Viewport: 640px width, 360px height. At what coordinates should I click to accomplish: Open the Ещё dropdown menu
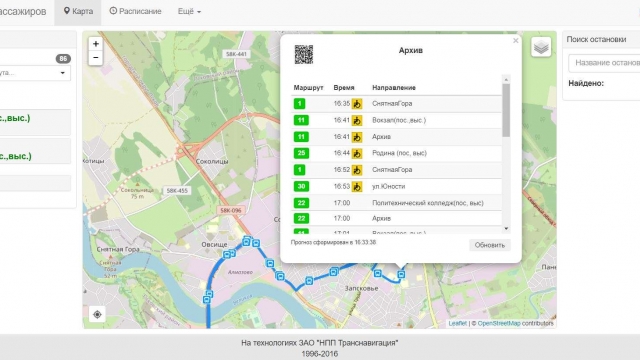coord(189,11)
